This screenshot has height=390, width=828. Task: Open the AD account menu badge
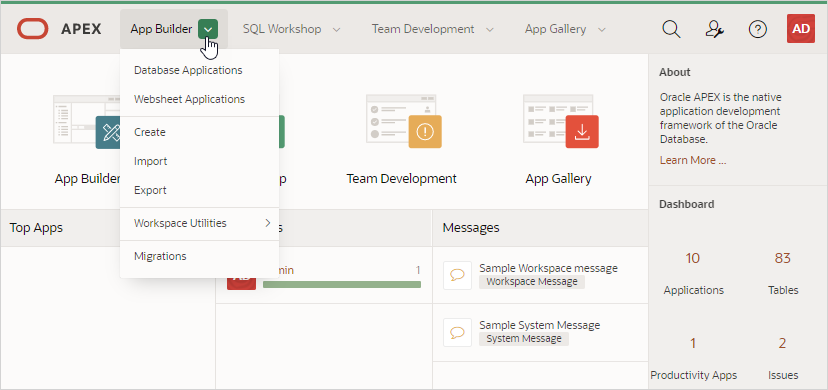point(801,28)
